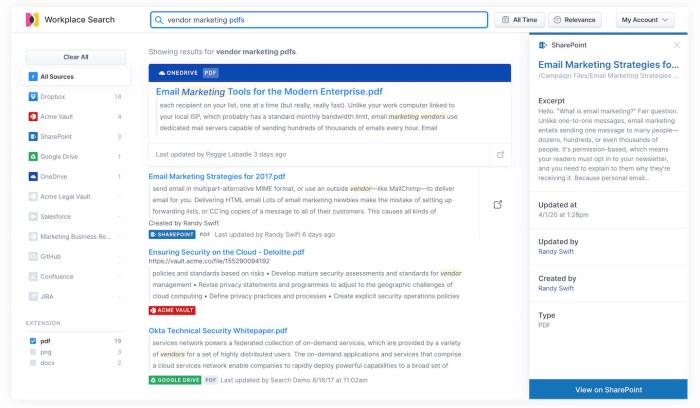The width and height of the screenshot is (700, 408).
Task: Click preview title Email Marketing Strategies fo...
Action: point(608,65)
